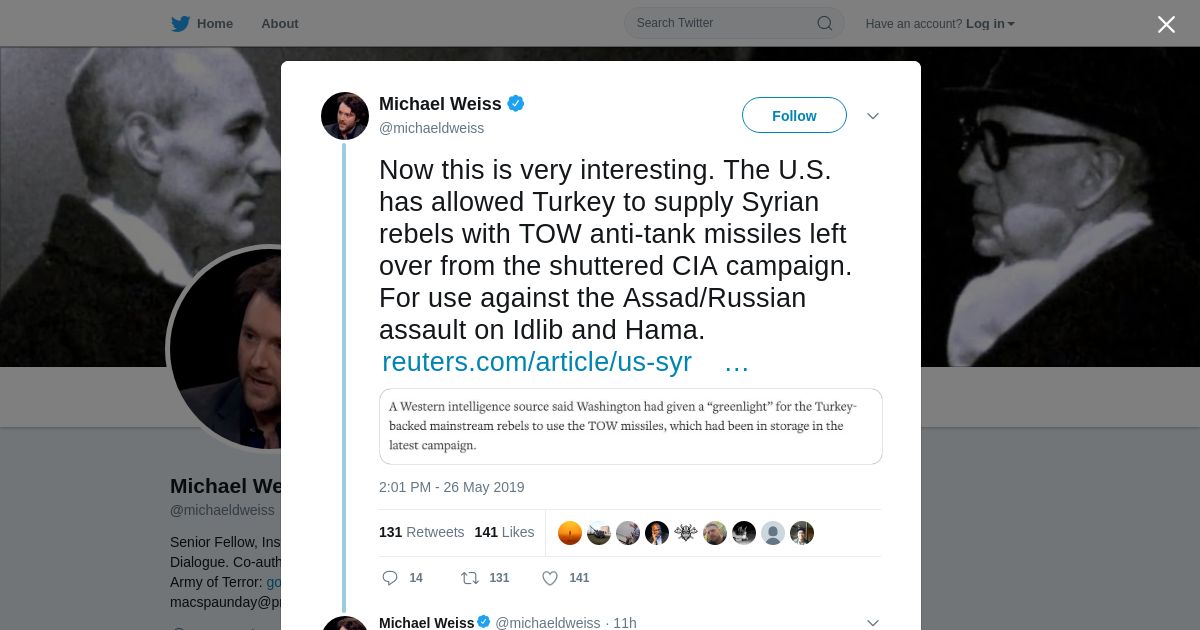Open the reuters.com article link
This screenshot has height=630, width=1200.
(x=537, y=362)
